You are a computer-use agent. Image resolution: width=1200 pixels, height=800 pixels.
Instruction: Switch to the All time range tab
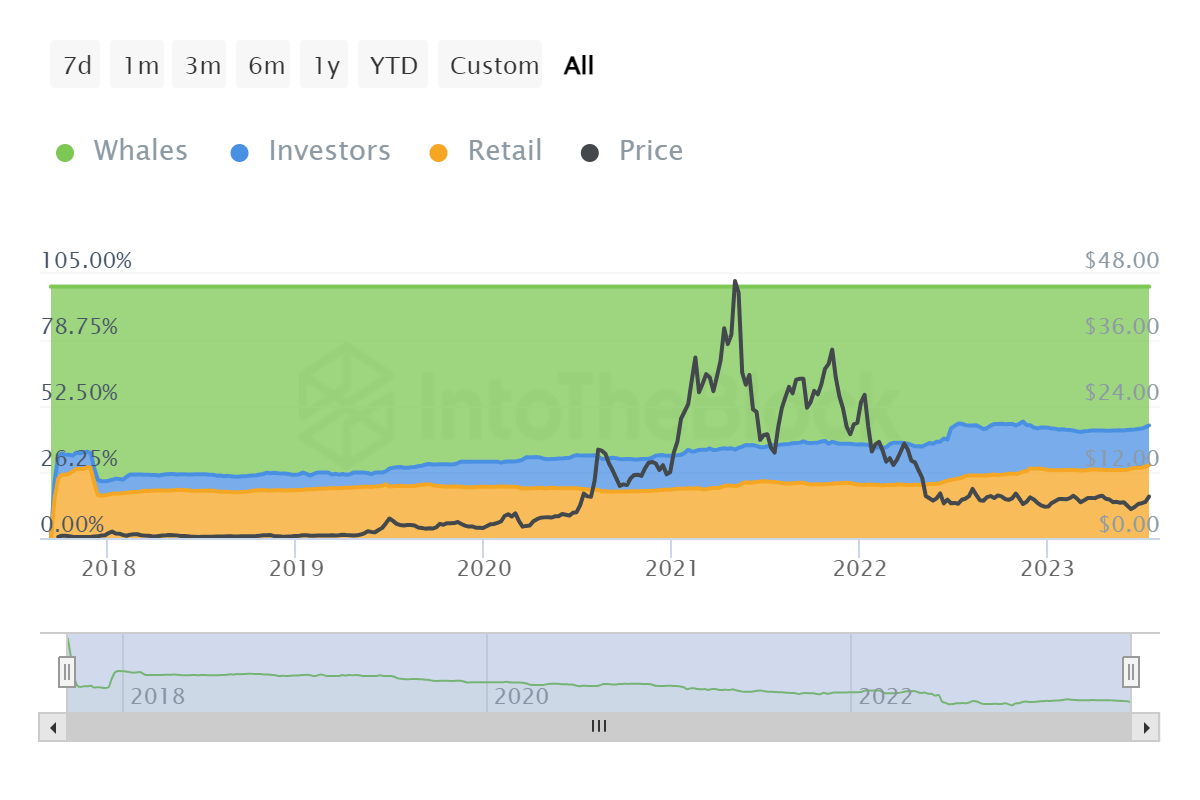578,64
